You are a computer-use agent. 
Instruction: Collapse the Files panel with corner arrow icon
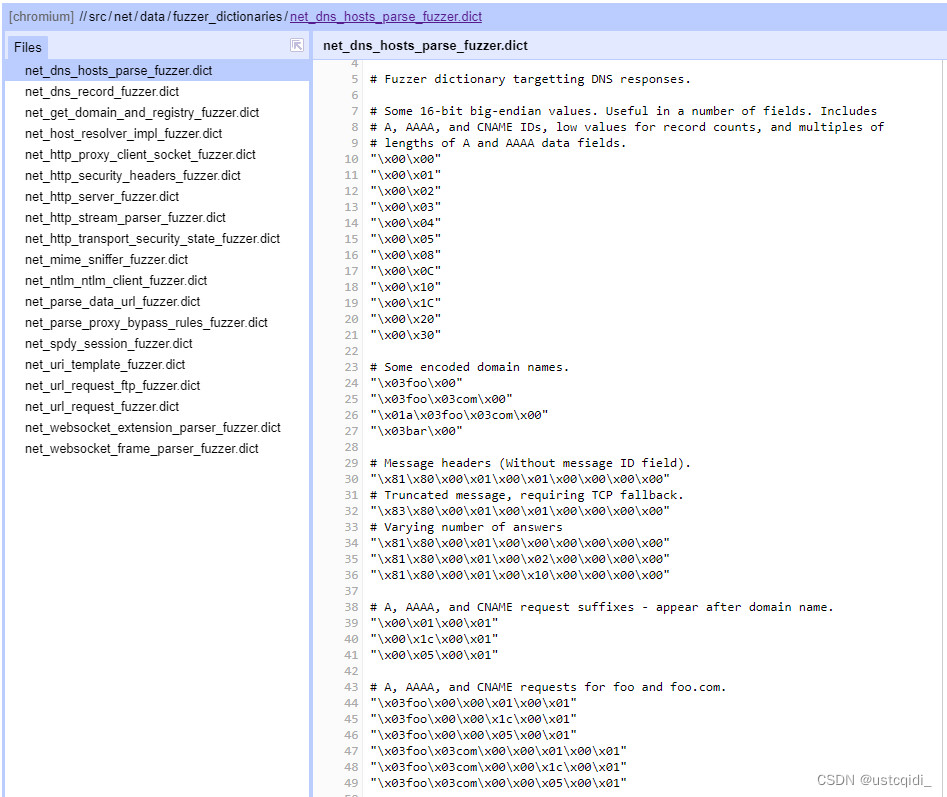(x=297, y=45)
